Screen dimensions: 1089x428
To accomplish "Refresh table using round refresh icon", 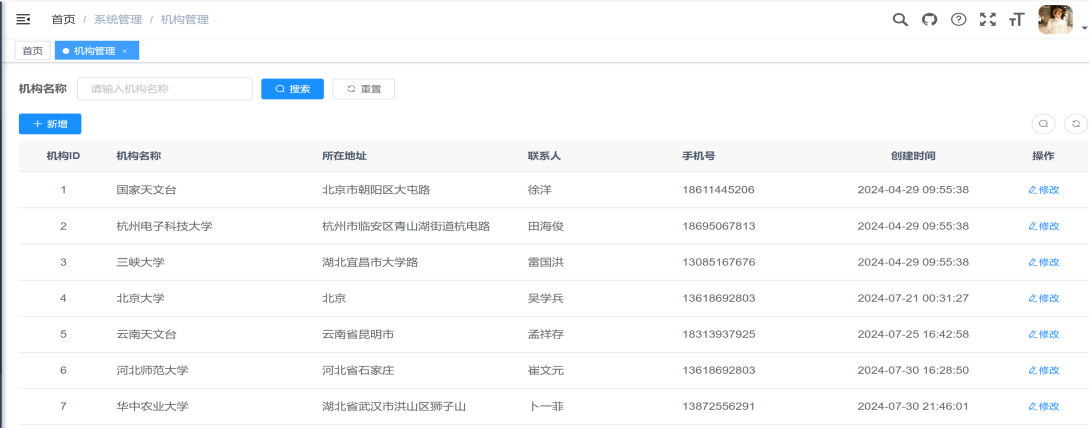I will (1076, 124).
